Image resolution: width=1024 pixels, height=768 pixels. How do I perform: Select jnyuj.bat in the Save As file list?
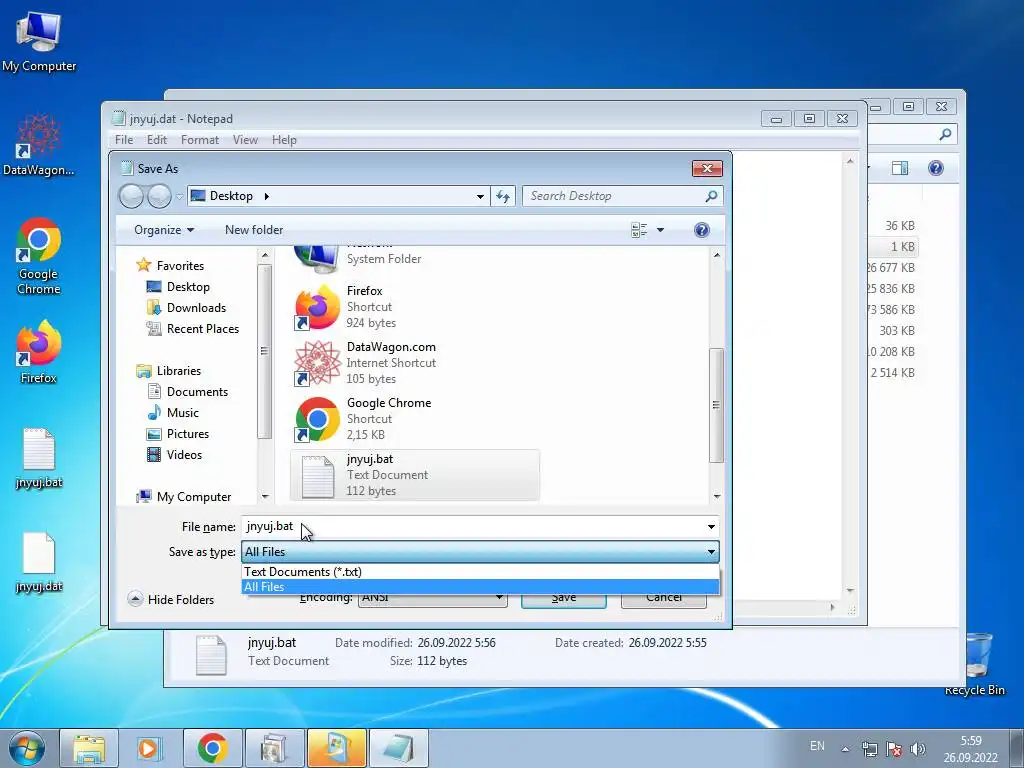coord(415,475)
